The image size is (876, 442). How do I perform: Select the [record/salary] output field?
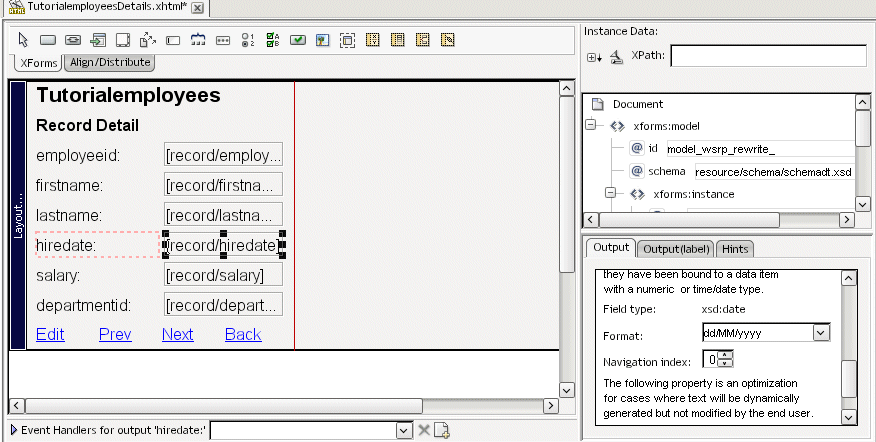click(223, 275)
